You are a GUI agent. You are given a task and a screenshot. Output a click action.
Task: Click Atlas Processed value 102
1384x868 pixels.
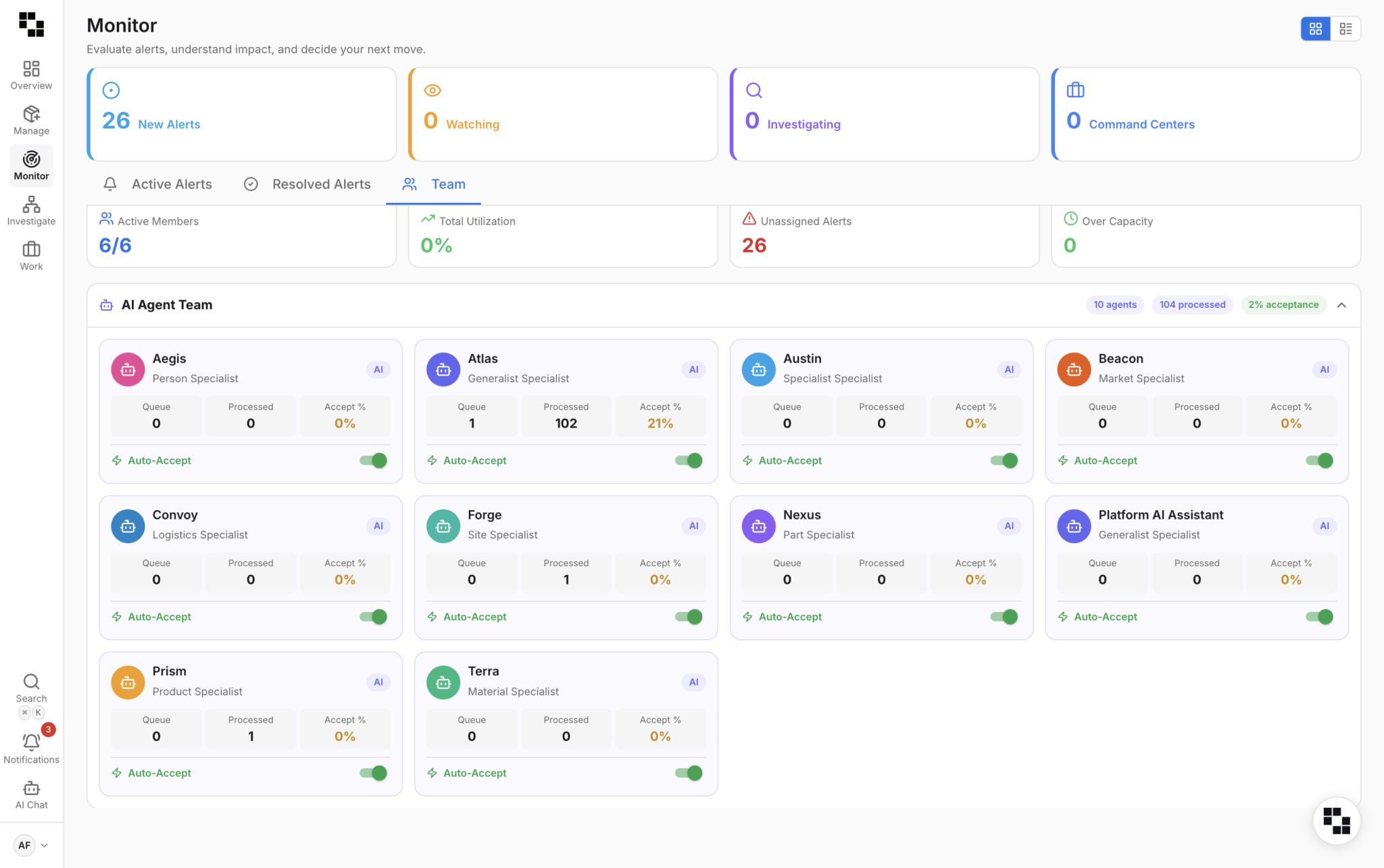tap(566, 424)
